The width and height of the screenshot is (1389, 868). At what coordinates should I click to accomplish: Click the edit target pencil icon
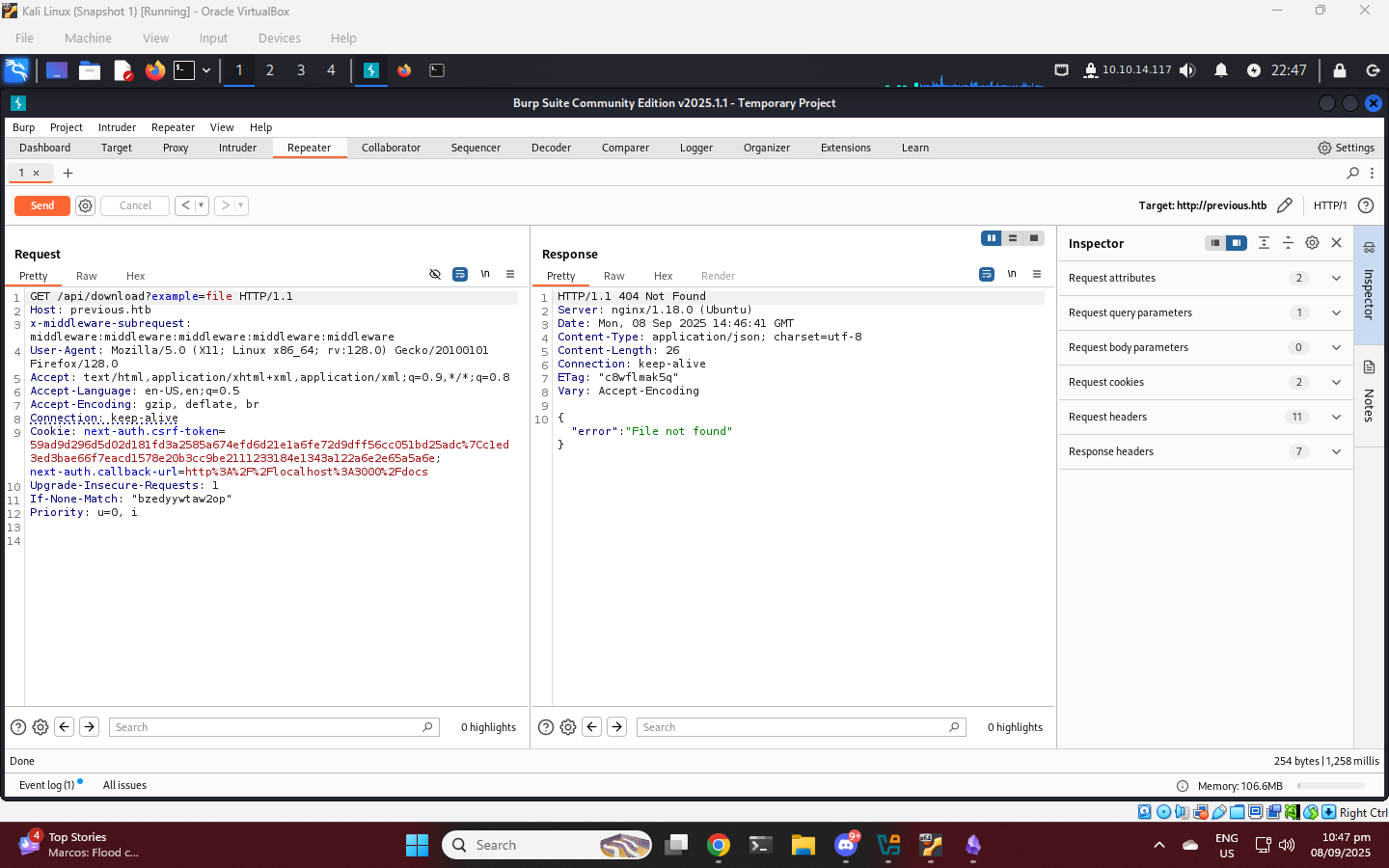1284,205
